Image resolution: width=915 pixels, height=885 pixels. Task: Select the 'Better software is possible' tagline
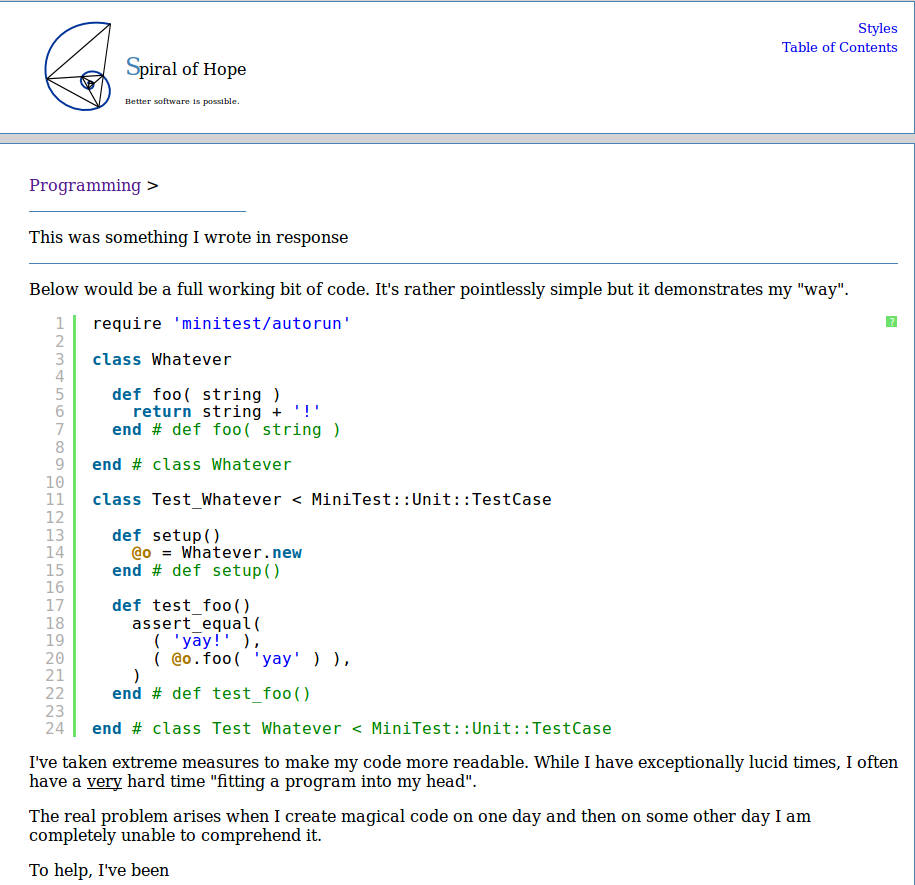[182, 100]
